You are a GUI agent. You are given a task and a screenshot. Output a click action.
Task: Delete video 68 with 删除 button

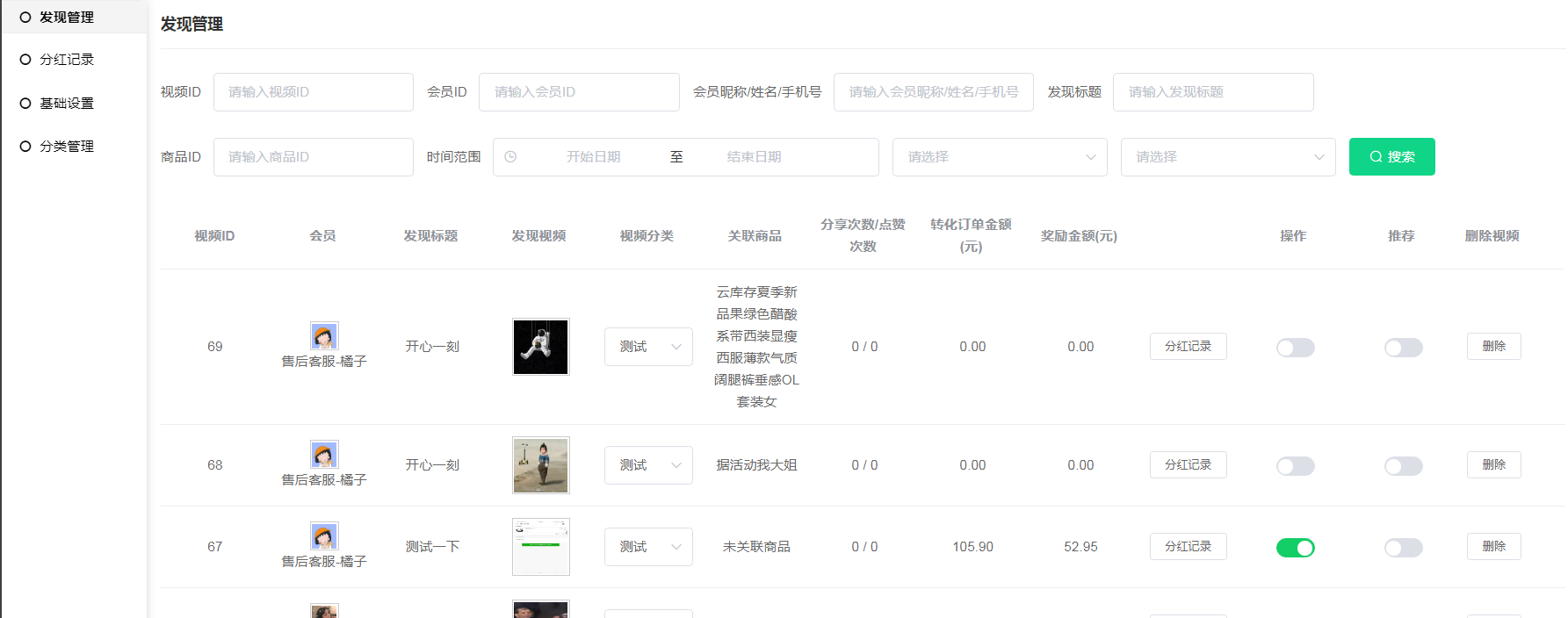(x=1494, y=465)
